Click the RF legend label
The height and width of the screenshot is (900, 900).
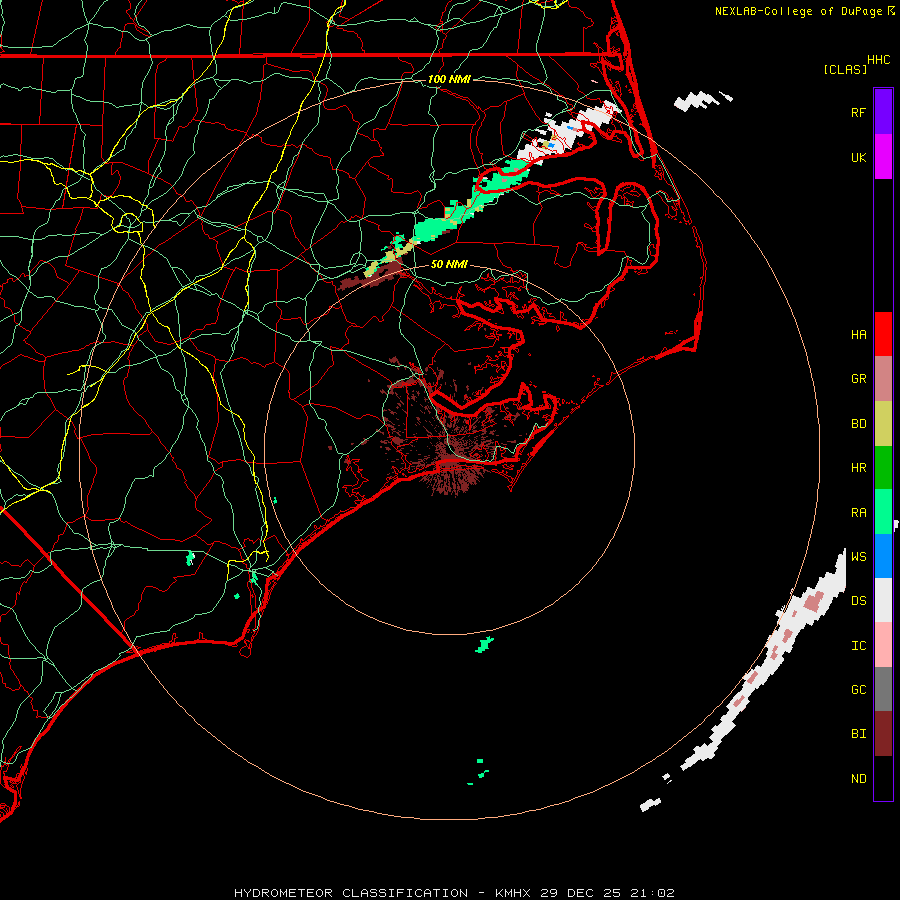coord(858,112)
